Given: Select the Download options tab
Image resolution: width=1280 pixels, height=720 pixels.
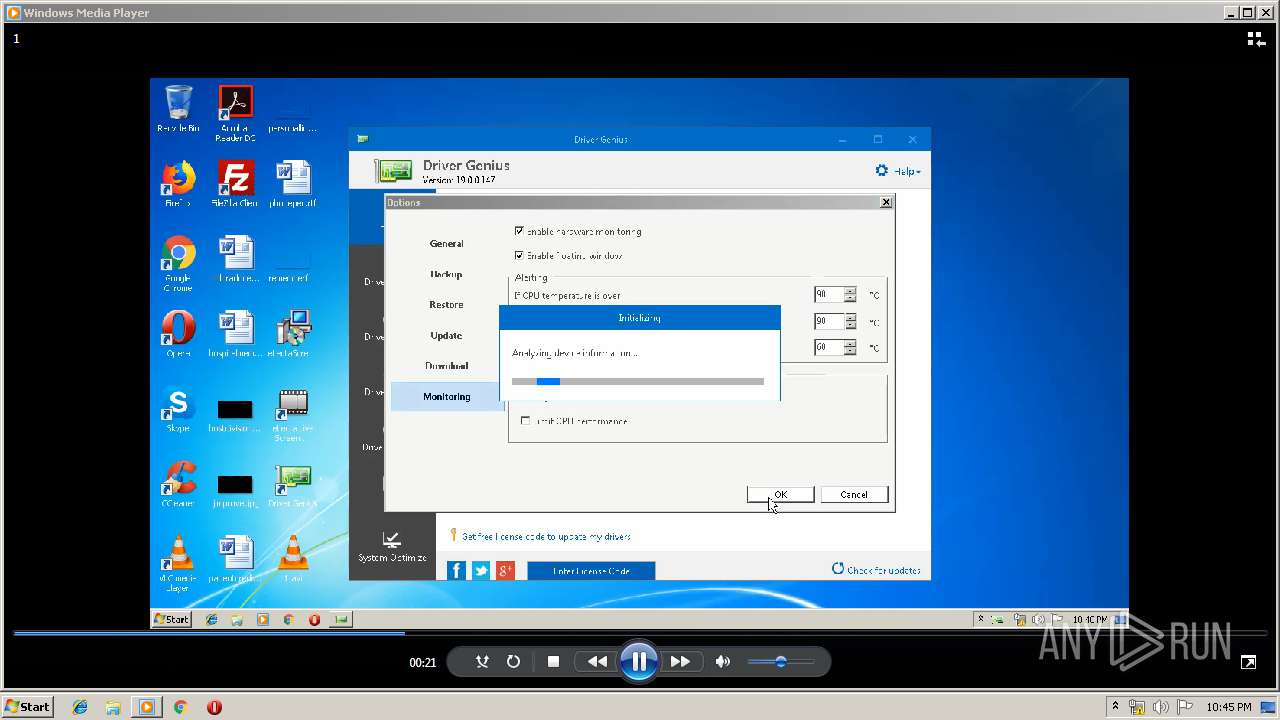Looking at the screenshot, I should (x=446, y=366).
